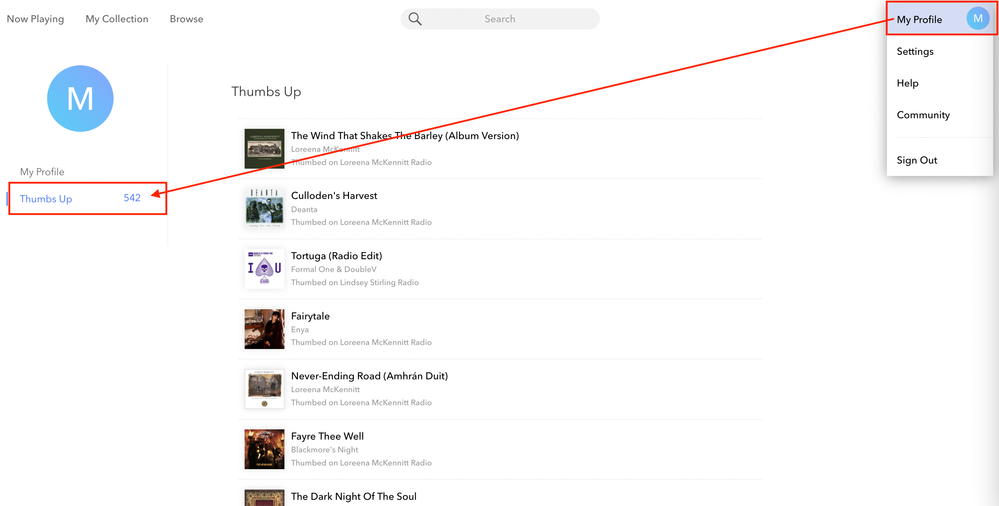
Task: Click the large profile avatar circle
Action: pos(80,99)
